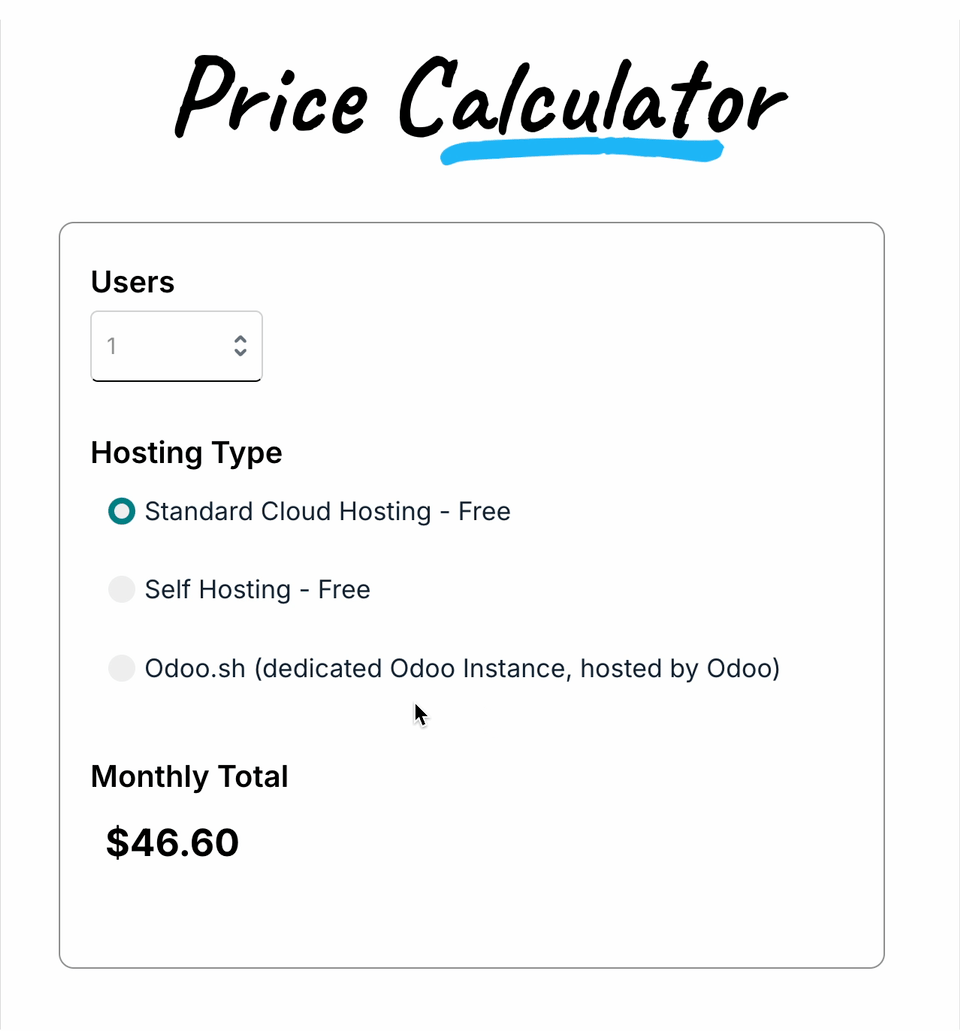Screen dimensions: 960x1031
Task: Click the Users section label
Action: coord(132,282)
